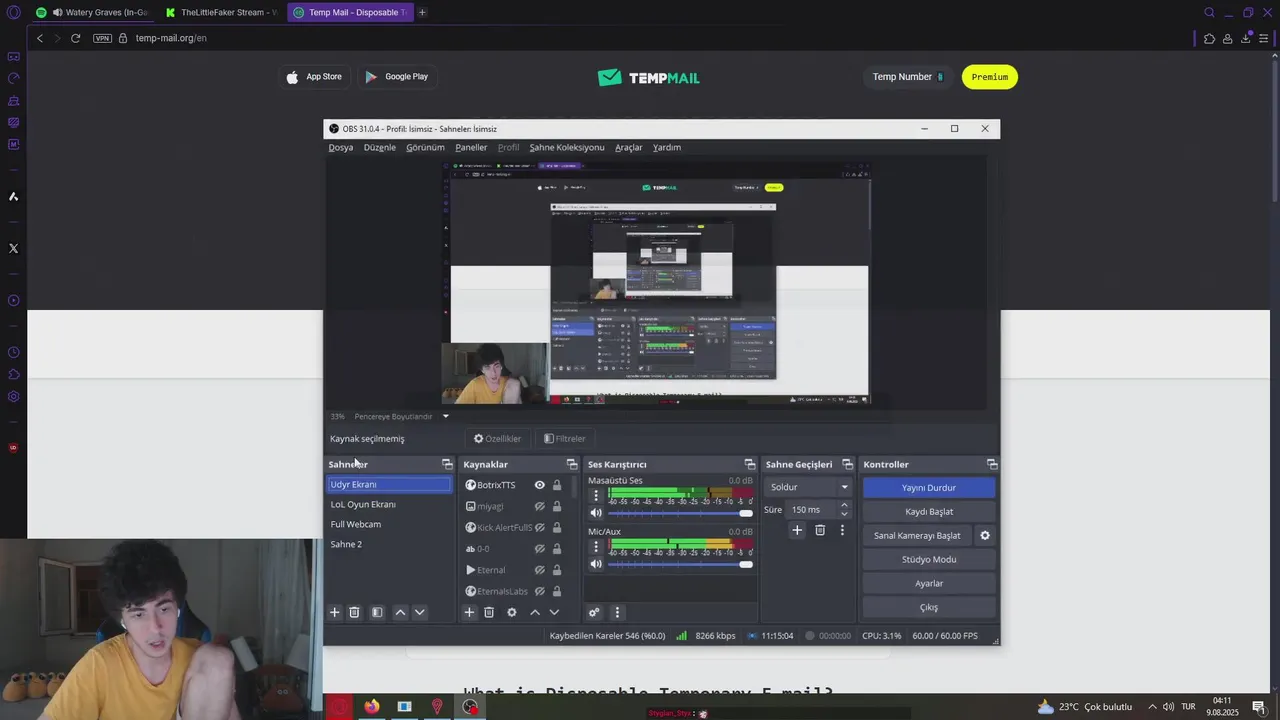Mute the Mic/Aux channel

point(597,564)
